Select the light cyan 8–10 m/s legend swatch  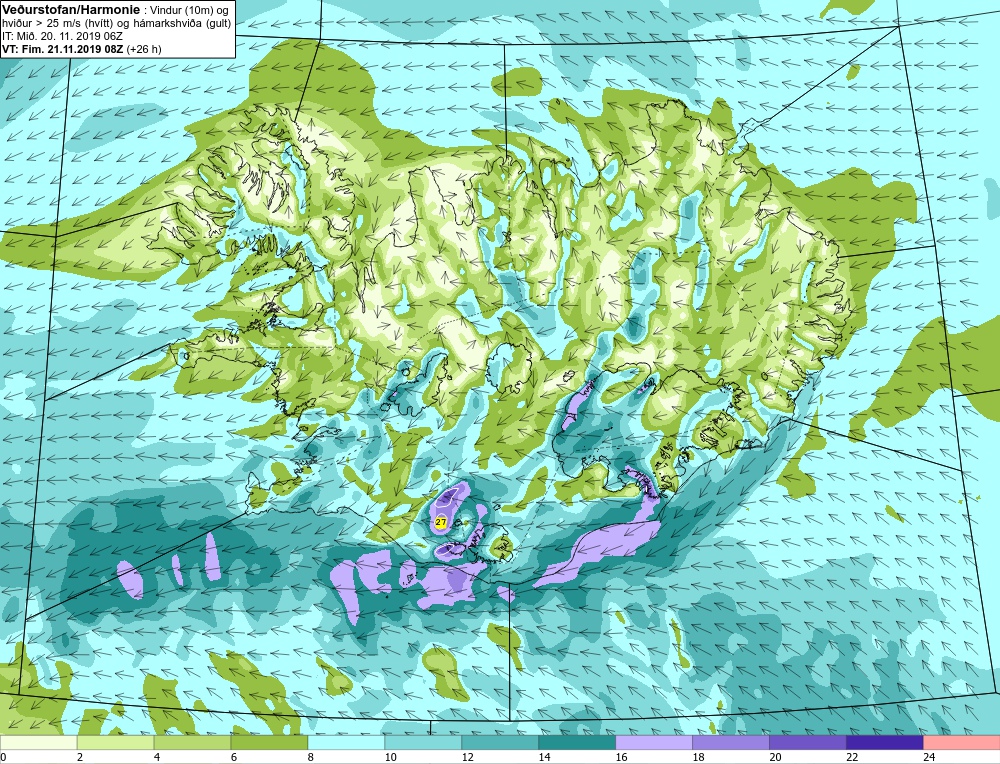point(346,743)
